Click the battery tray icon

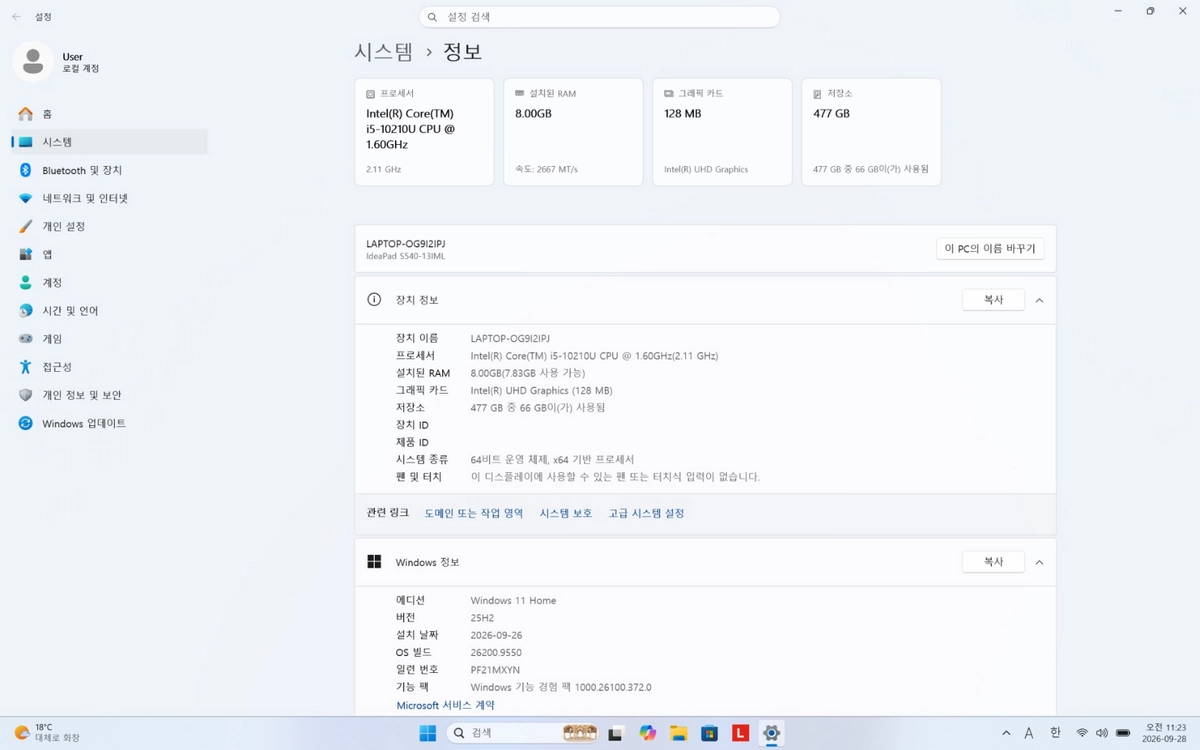pos(1123,733)
